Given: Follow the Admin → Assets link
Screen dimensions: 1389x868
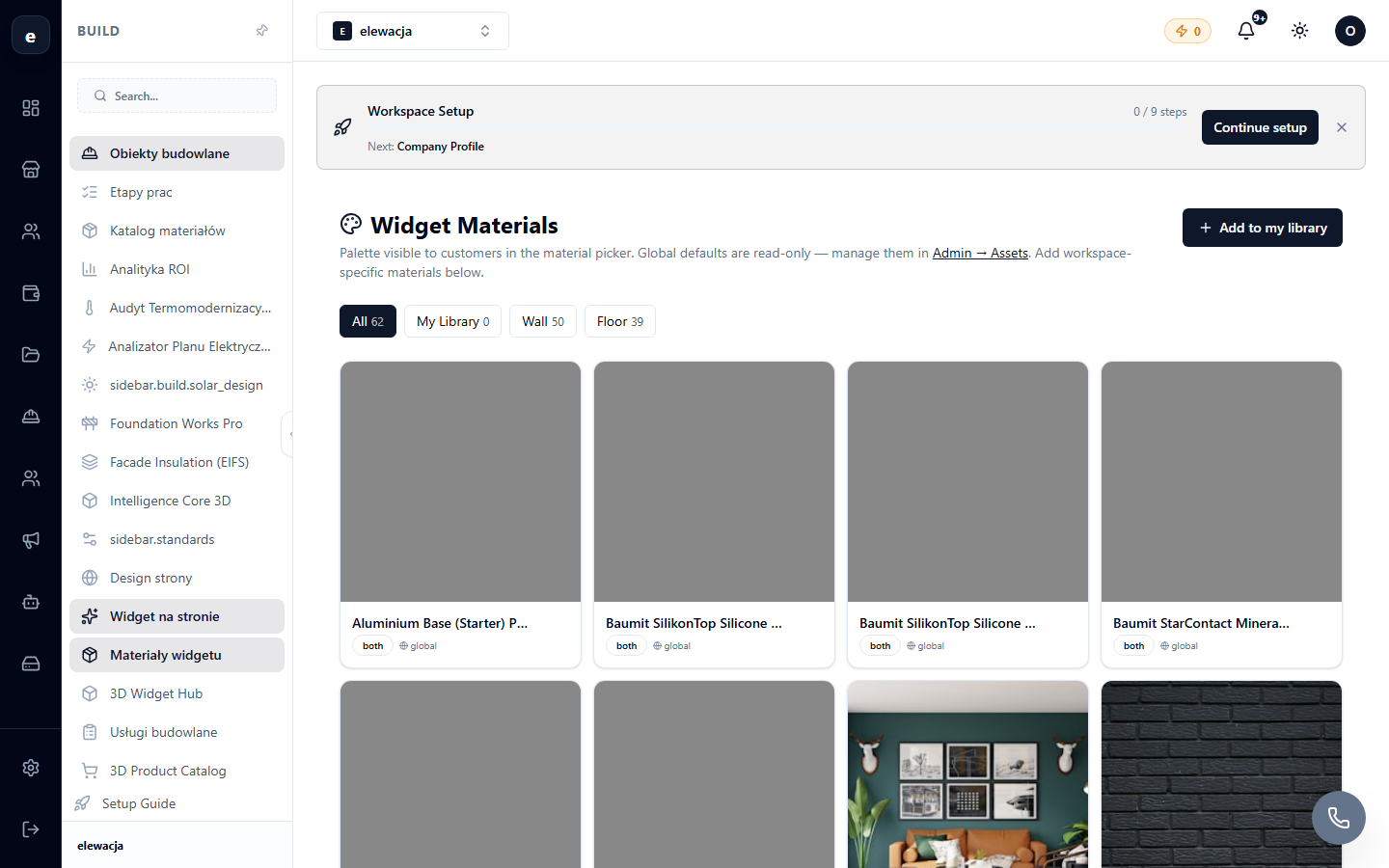Looking at the screenshot, I should (980, 253).
